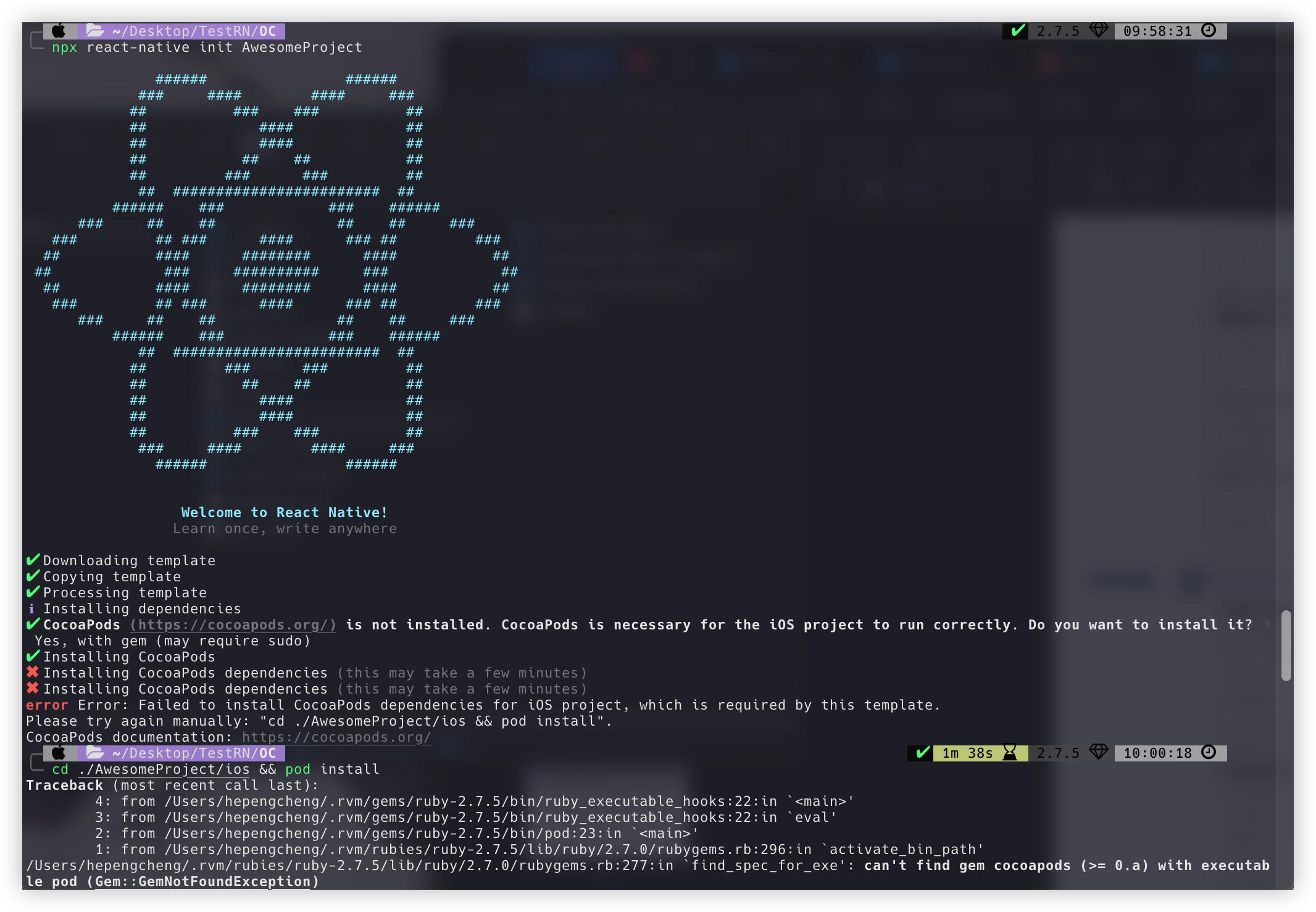Screen dimensions: 1316x912
Task: Click traceback line 2 with bin/pod:23
Action: [x=397, y=834]
